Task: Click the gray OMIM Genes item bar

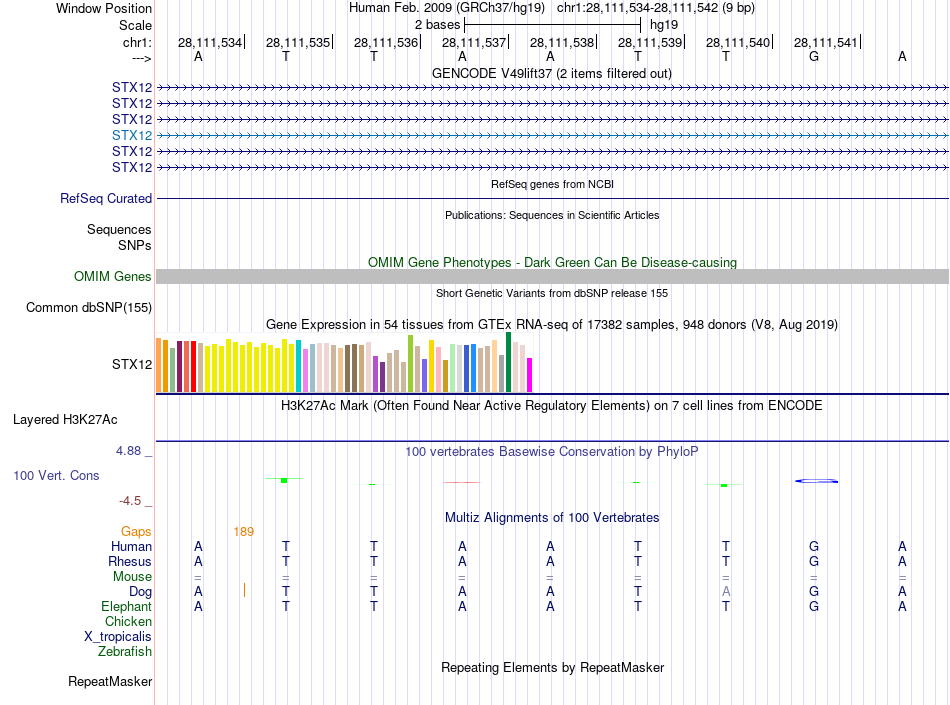Action: coord(552,277)
